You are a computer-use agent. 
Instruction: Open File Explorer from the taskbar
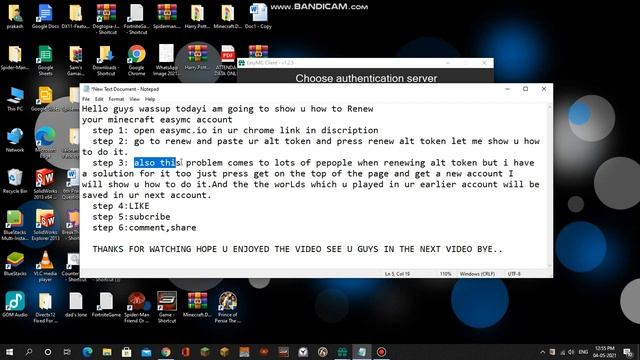coord(107,352)
